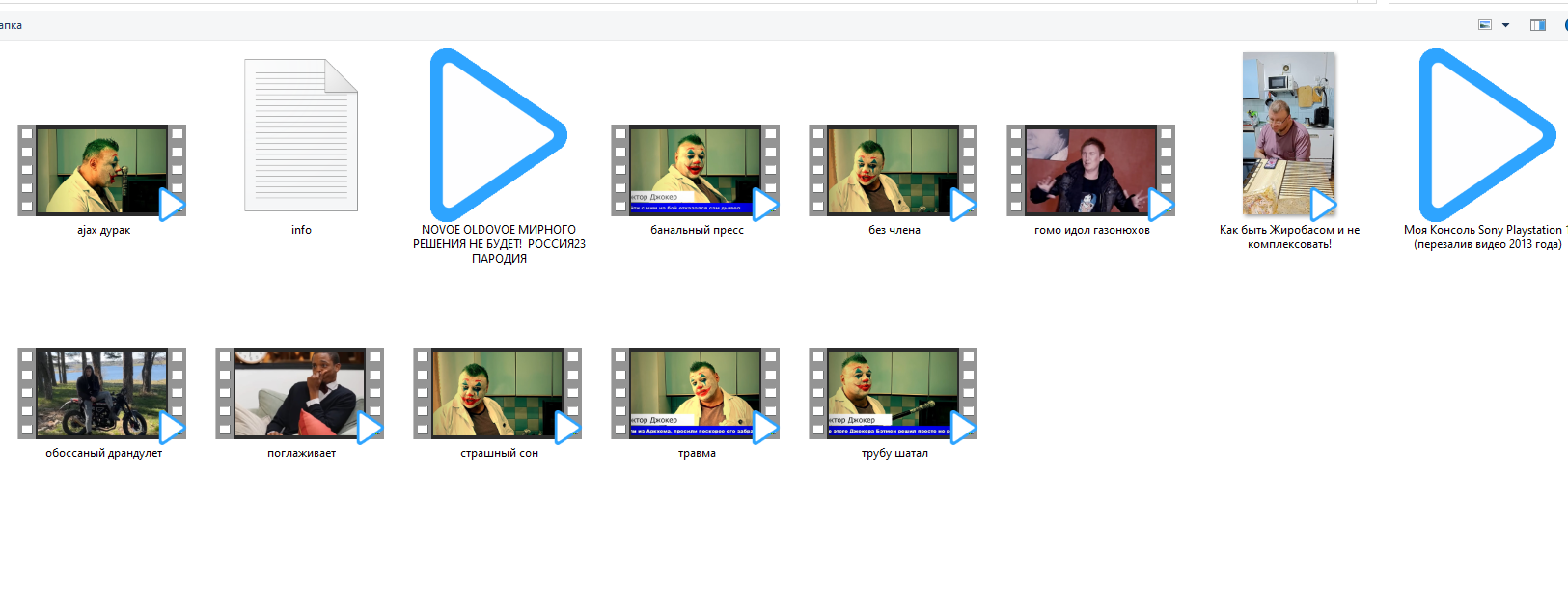
Task: Click the 'поглаживает' file name
Action: click(301, 453)
